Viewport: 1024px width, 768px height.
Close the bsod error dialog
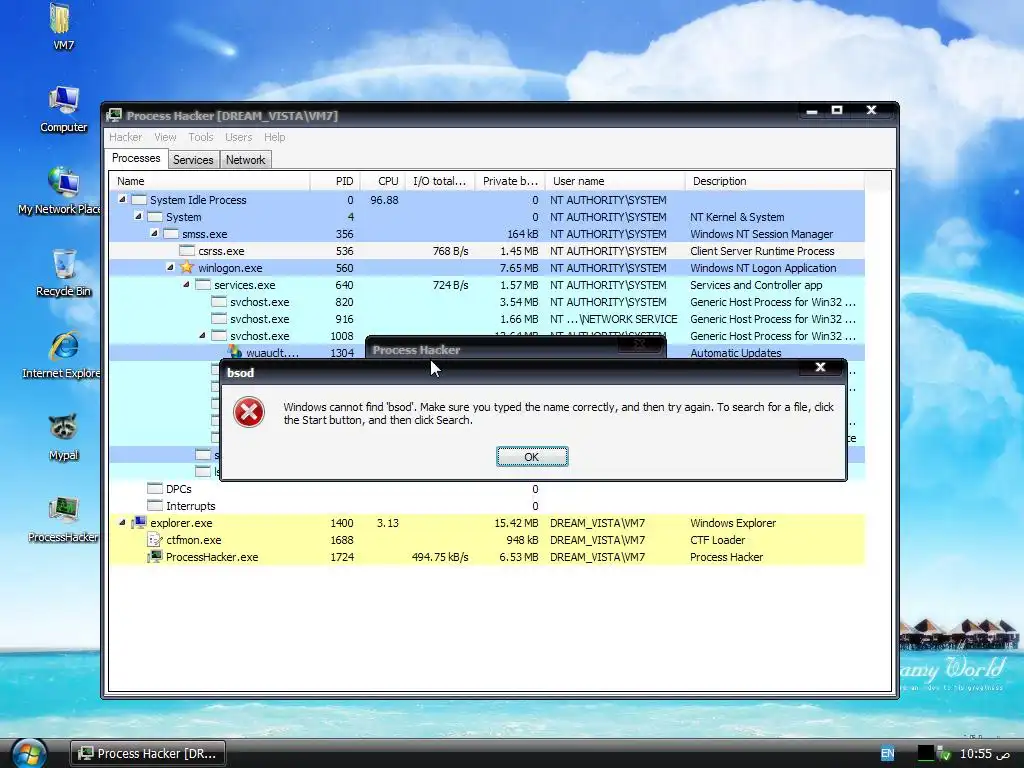tap(820, 367)
